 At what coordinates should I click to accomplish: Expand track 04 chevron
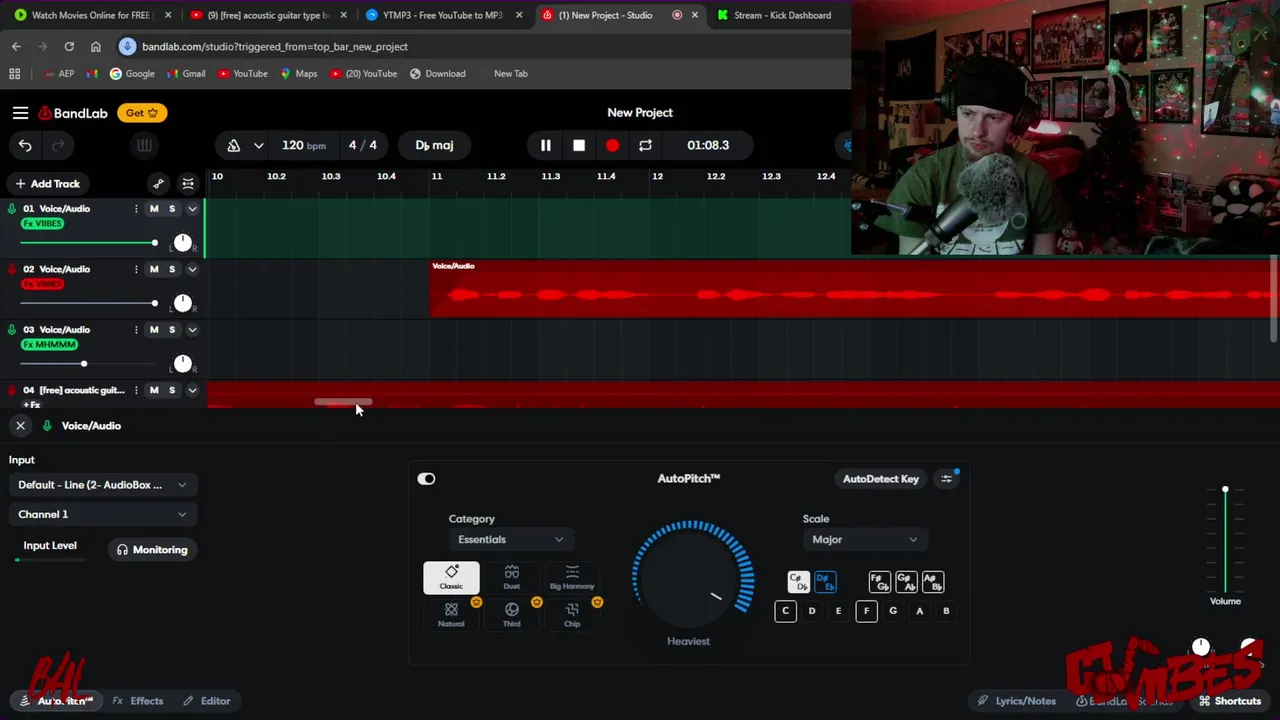(192, 390)
